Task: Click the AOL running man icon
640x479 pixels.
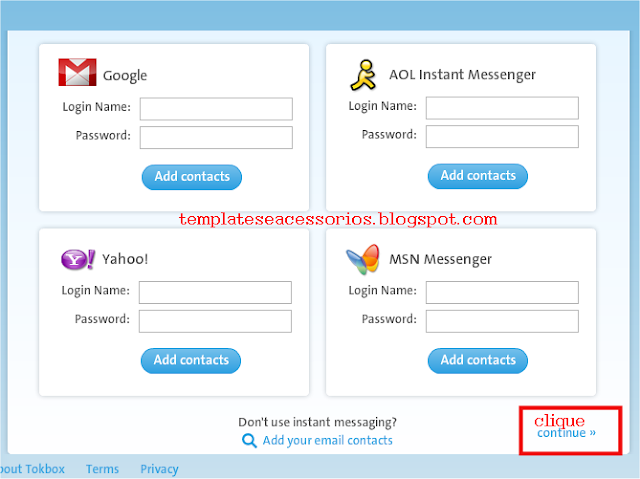Action: click(363, 75)
